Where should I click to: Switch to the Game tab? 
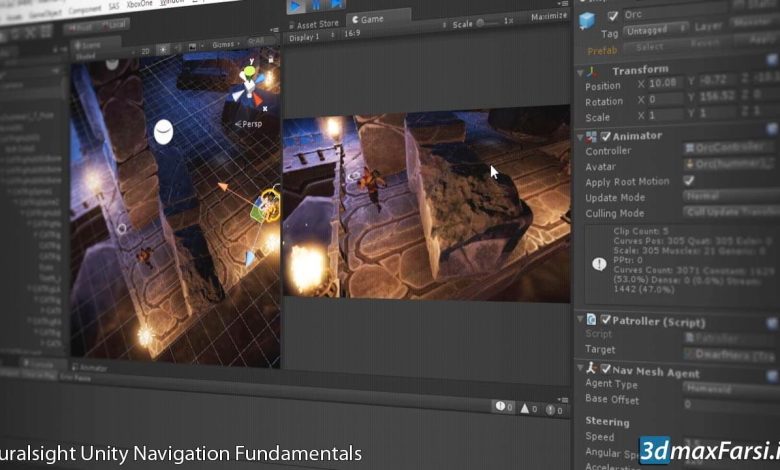368,19
